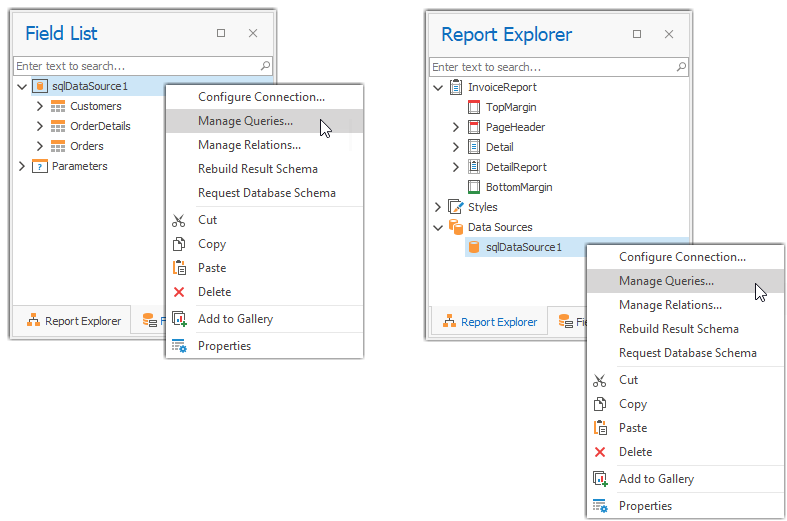787x521 pixels.
Task: Expand the Orders table in Field List
Action: (x=40, y=146)
